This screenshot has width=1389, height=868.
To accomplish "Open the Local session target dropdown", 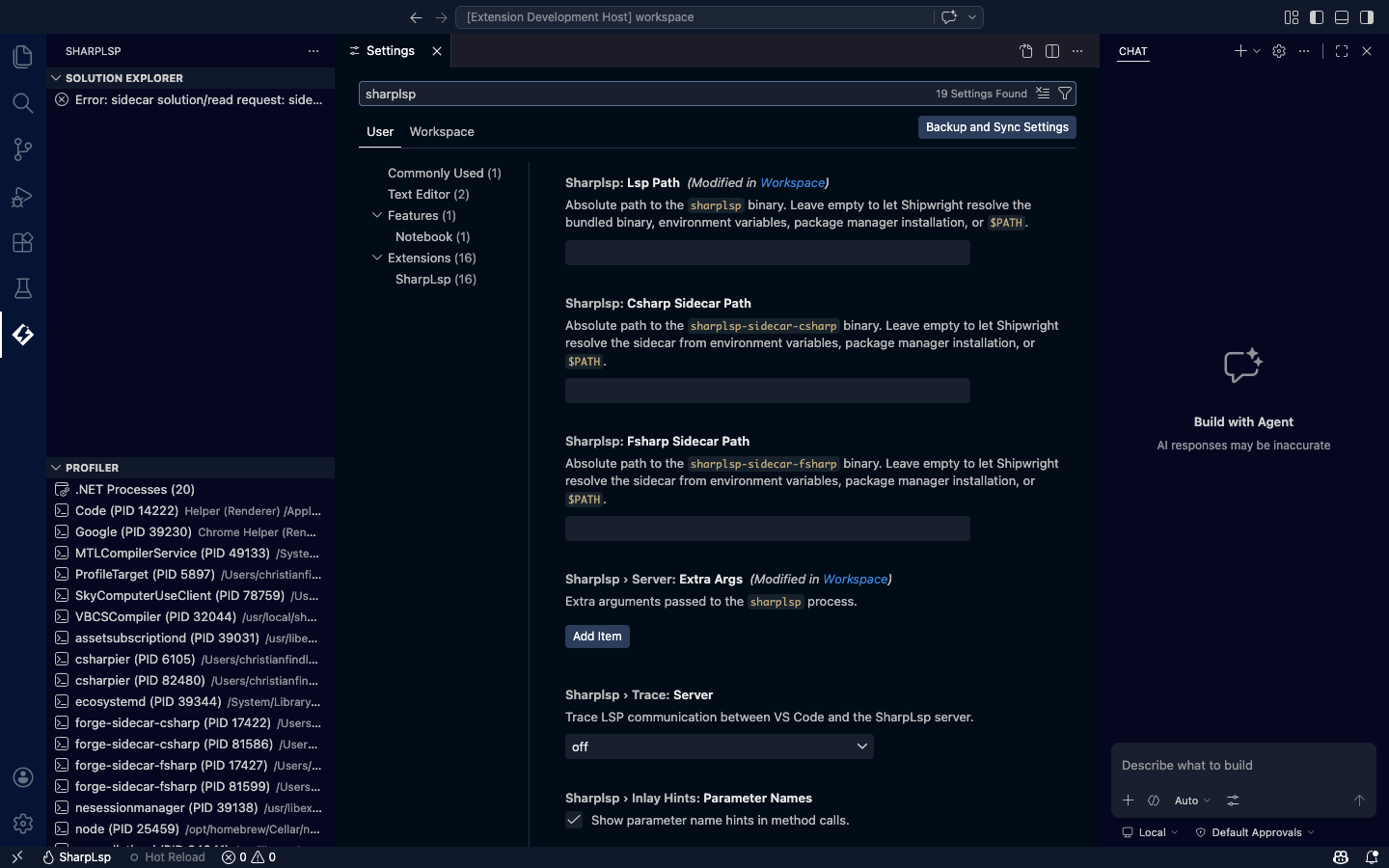I will point(1150,832).
